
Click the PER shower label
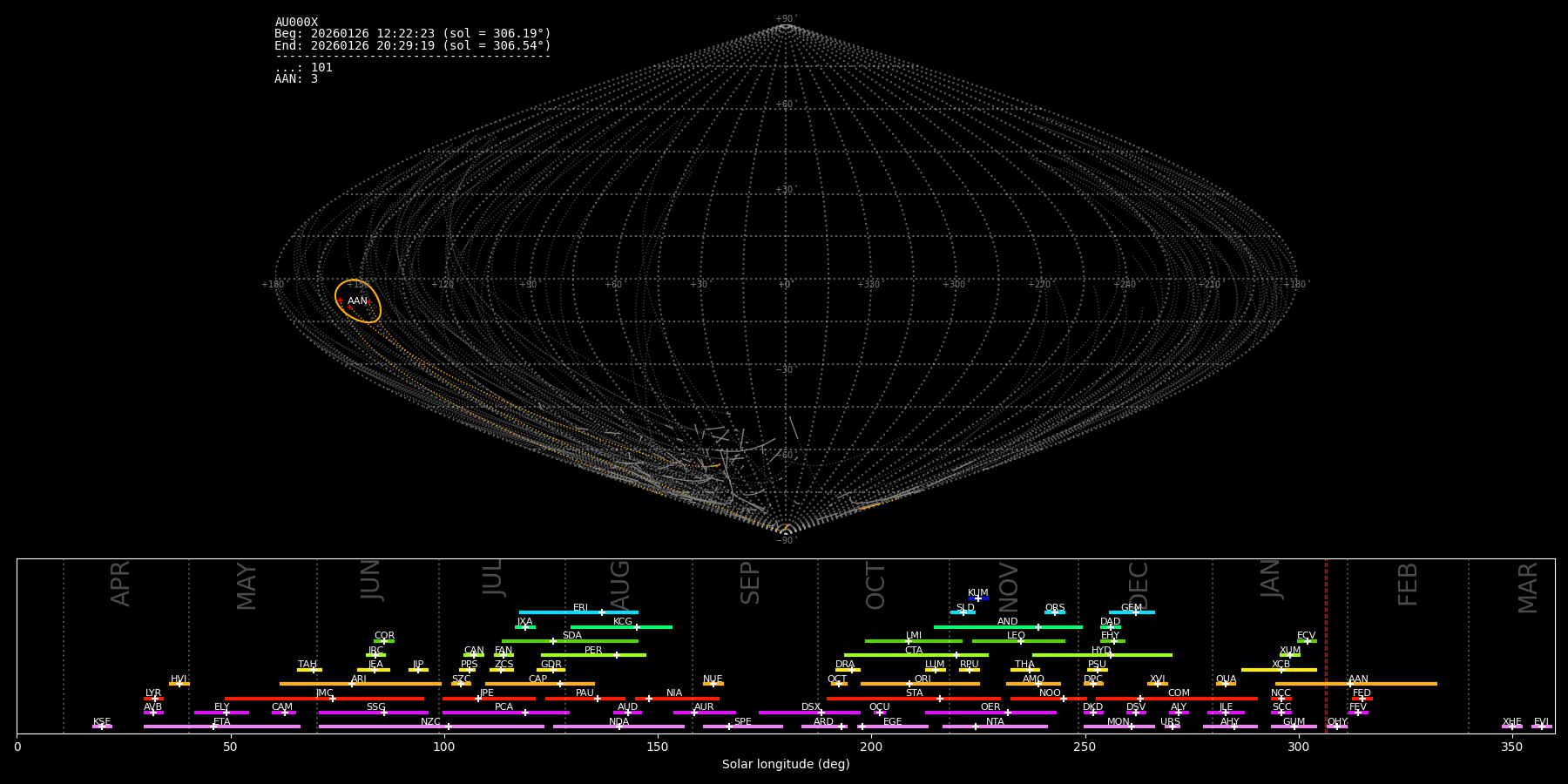point(593,651)
